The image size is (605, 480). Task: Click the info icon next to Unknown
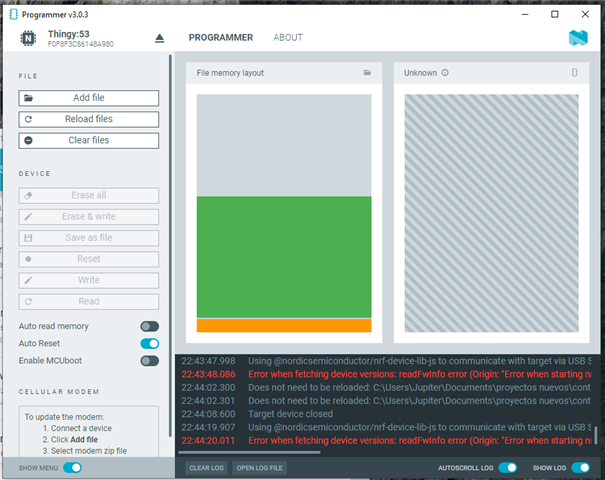[x=445, y=73]
